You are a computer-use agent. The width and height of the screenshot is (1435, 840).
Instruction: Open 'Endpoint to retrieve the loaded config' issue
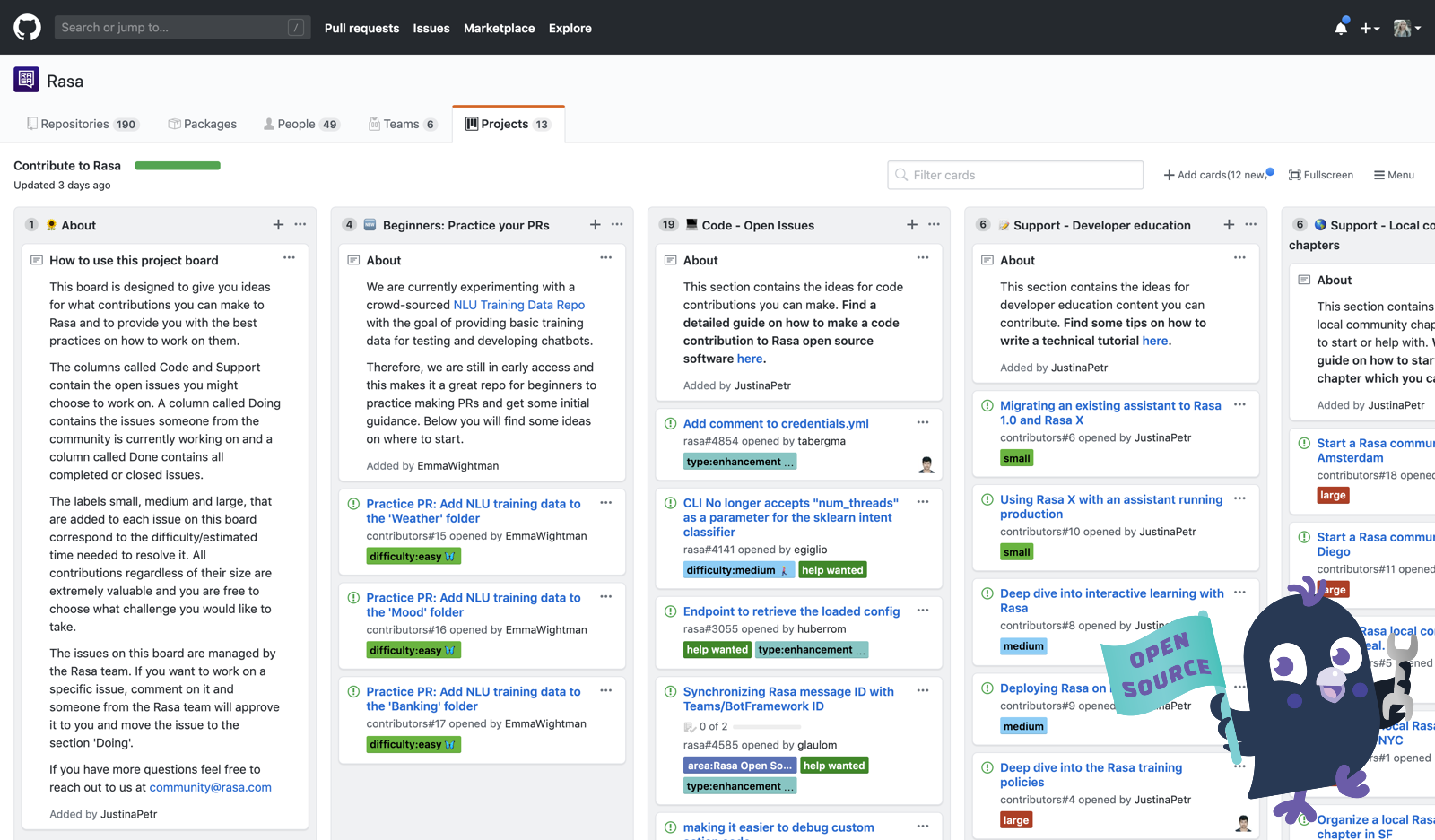[x=791, y=611]
